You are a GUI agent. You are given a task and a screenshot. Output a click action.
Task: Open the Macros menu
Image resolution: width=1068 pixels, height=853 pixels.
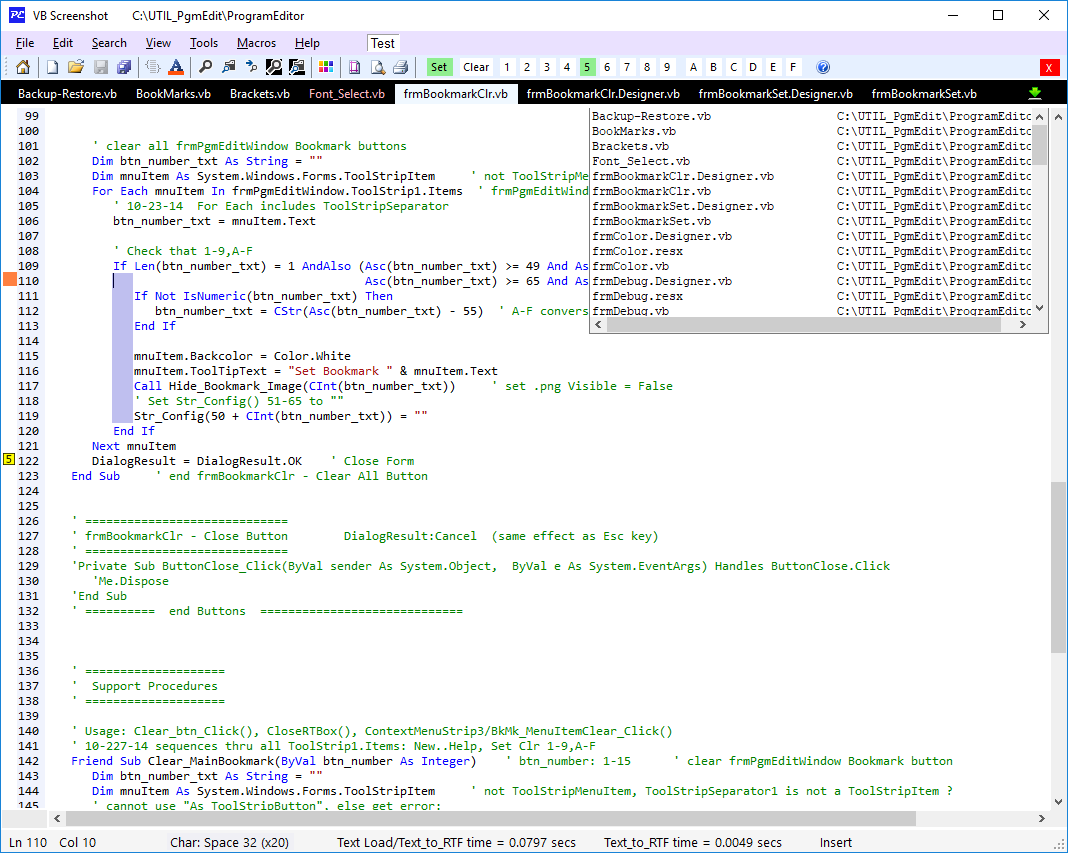[256, 43]
